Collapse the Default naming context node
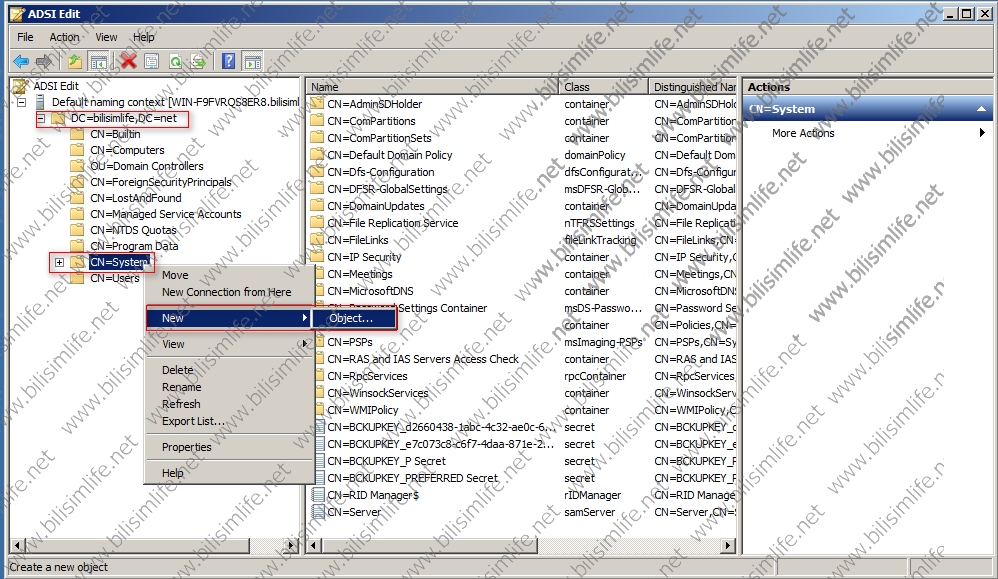The width and height of the screenshot is (998, 579). tap(21, 102)
